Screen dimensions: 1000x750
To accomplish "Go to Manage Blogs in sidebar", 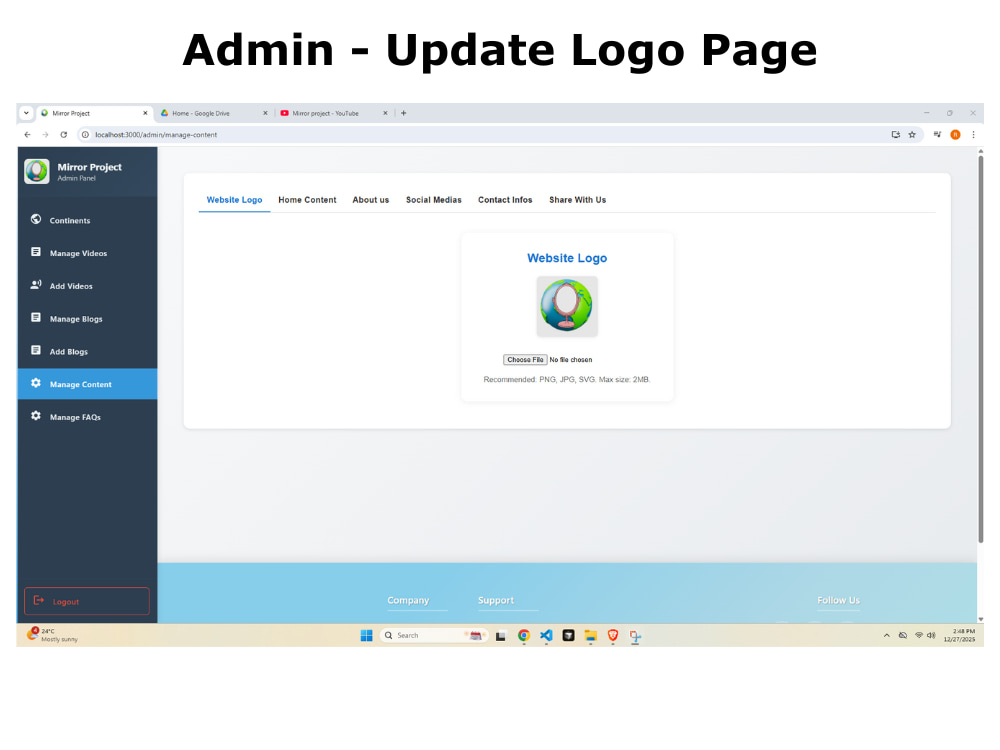I will [x=87, y=318].
